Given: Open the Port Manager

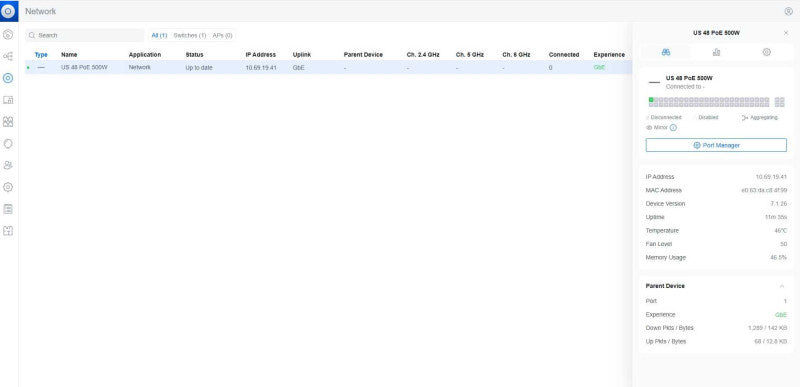Looking at the screenshot, I should coord(716,145).
